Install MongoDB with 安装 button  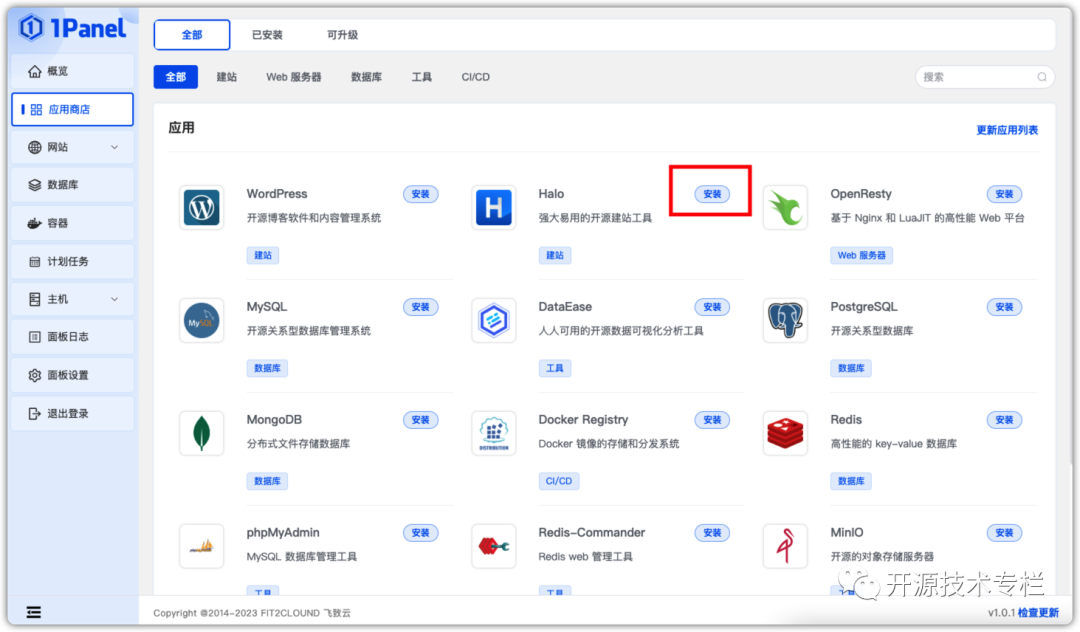point(421,420)
